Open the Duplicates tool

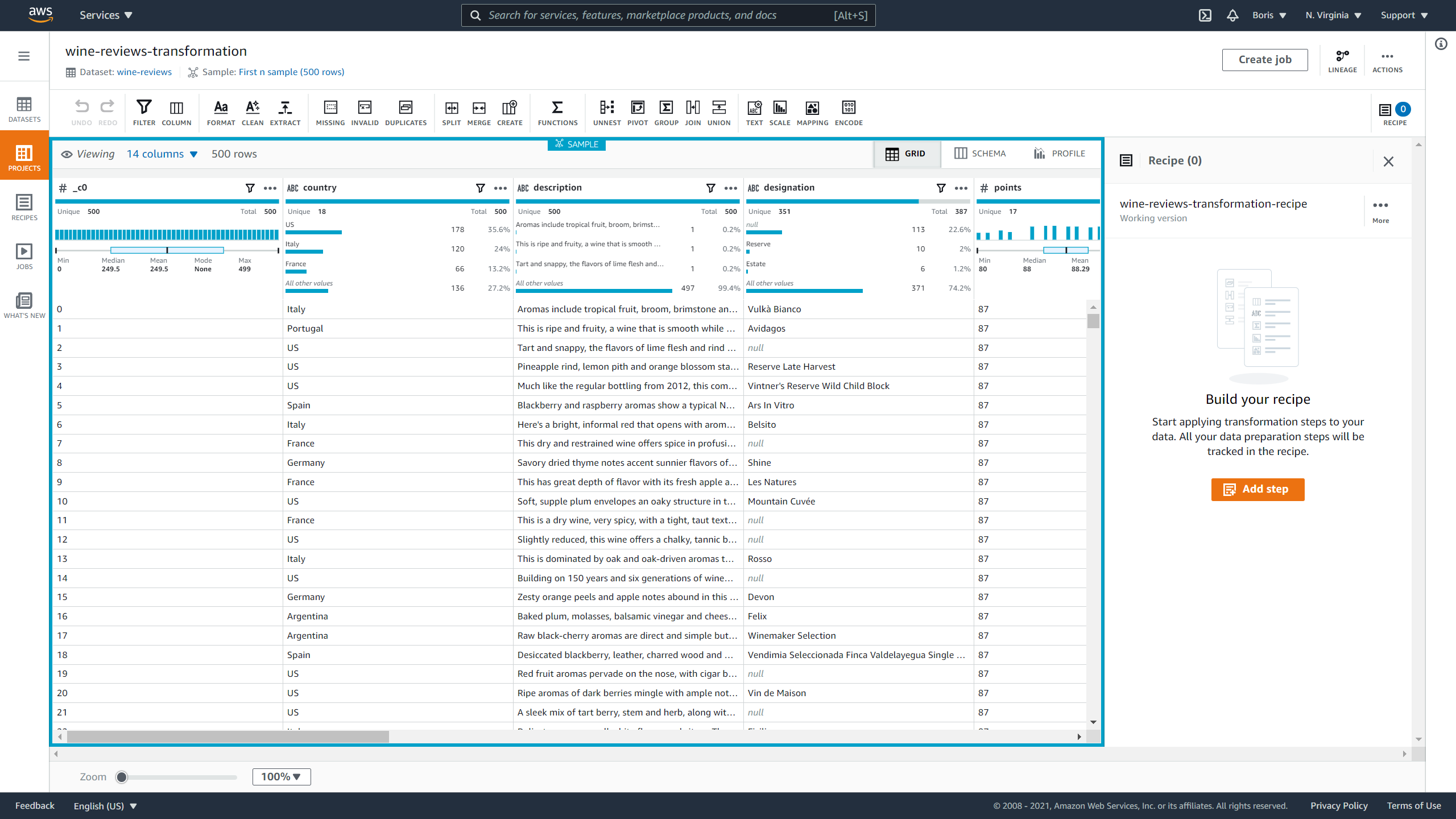[406, 113]
